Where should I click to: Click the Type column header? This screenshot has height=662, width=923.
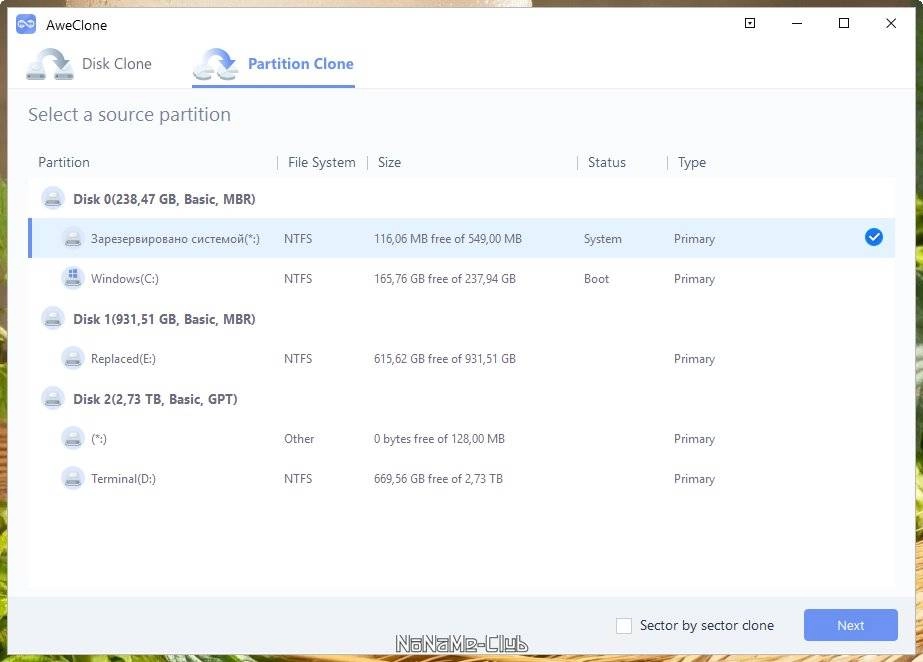(x=692, y=162)
